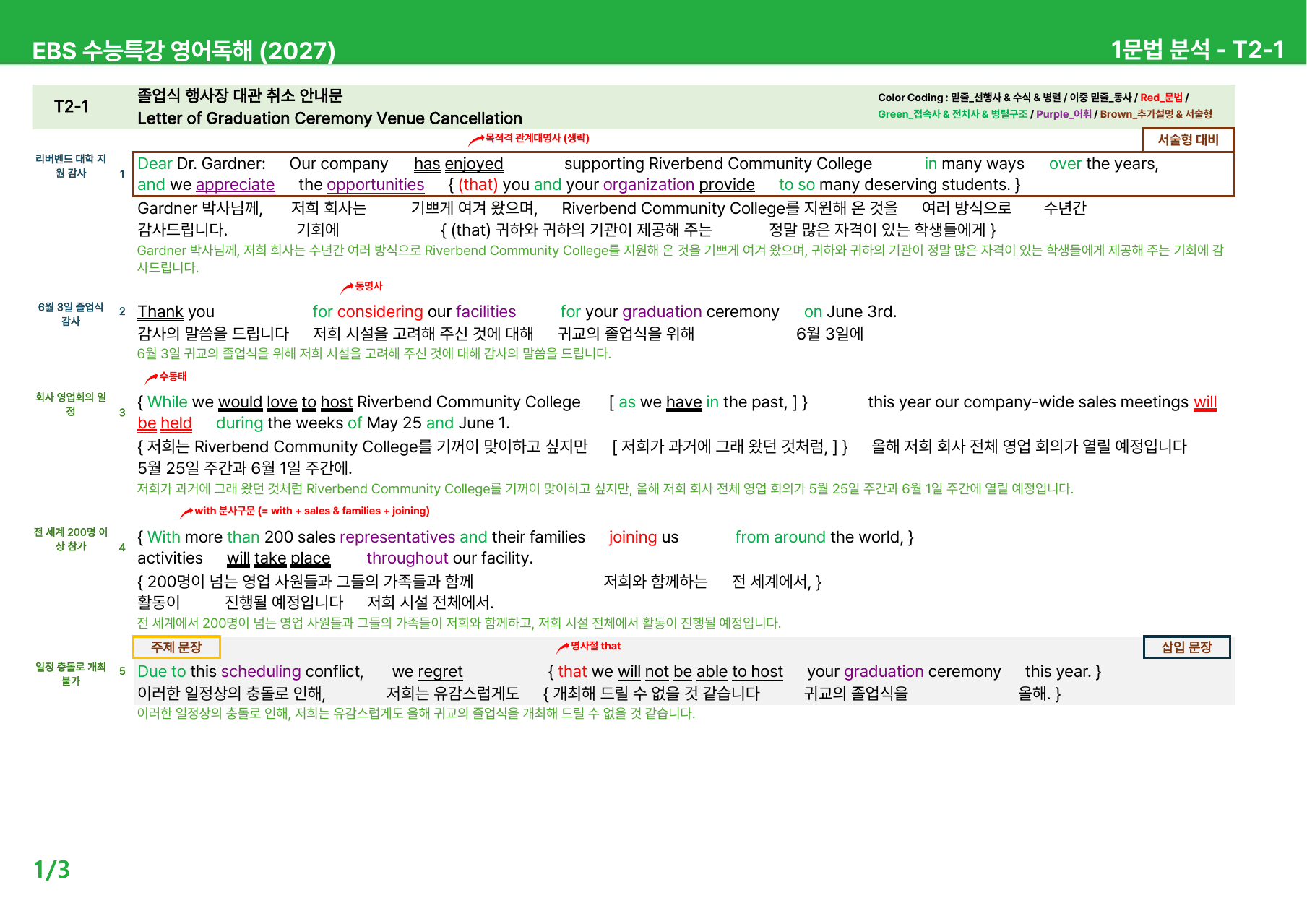The width and height of the screenshot is (1307, 924).
Task: Click the purple word 'facilities'
Action: [x=486, y=312]
